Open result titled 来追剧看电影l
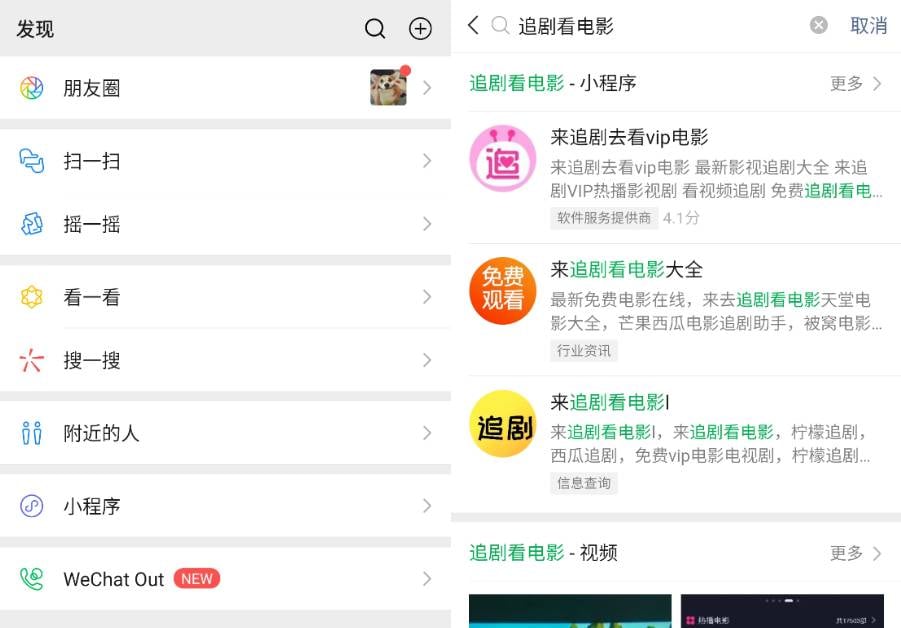 pyautogui.click(x=610, y=402)
